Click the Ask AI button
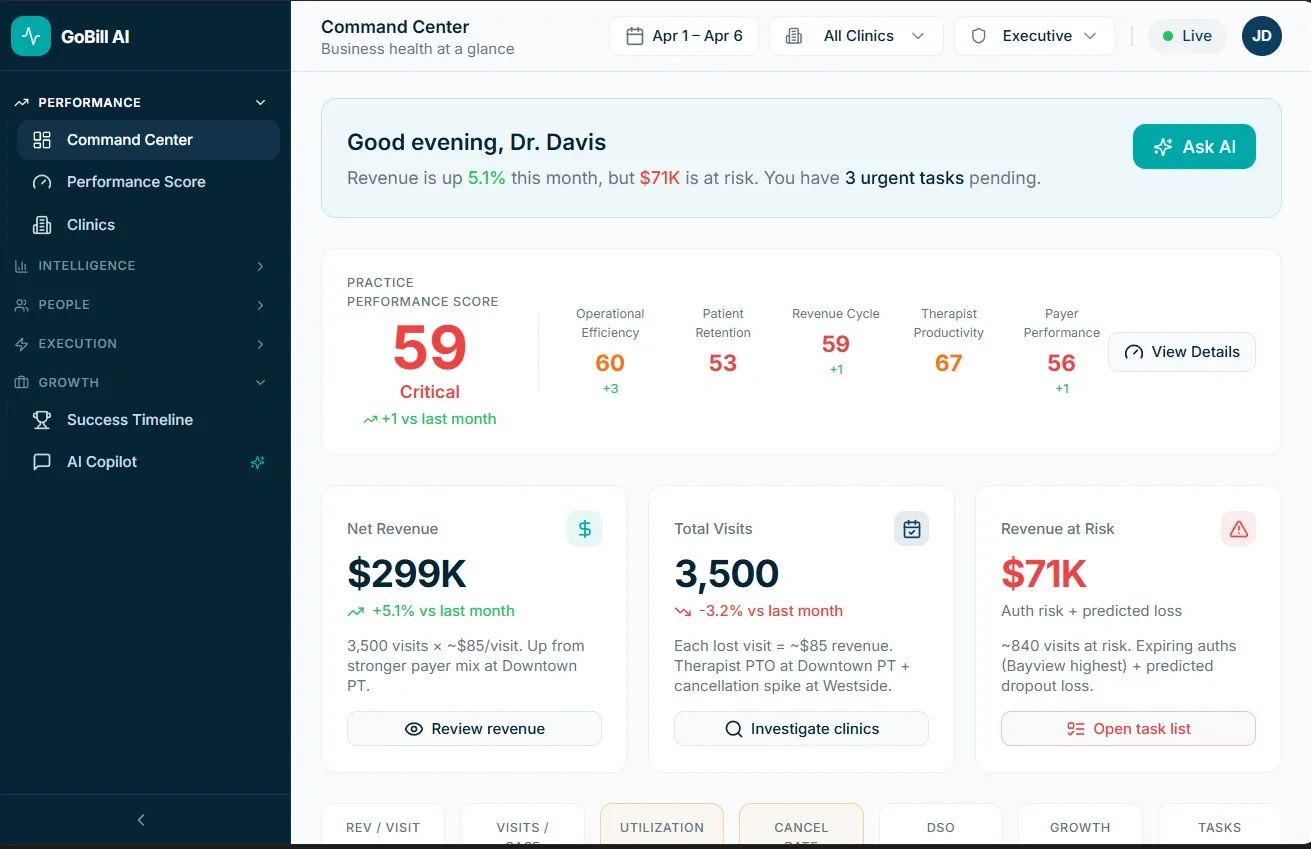This screenshot has height=849, width=1311. (1194, 147)
